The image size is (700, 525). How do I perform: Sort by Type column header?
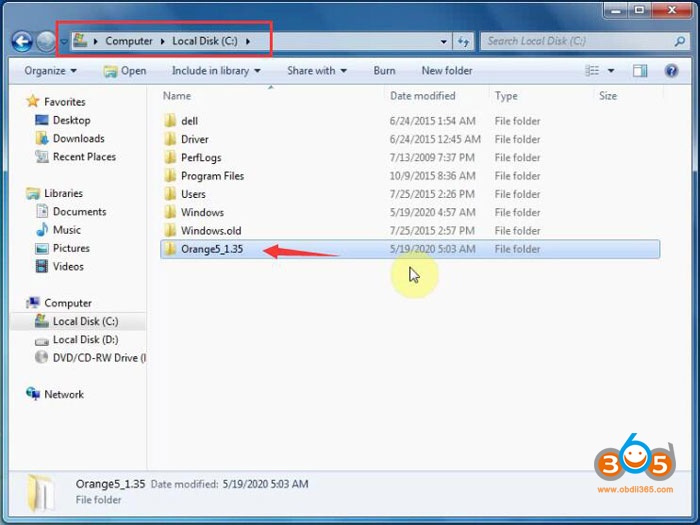[506, 96]
